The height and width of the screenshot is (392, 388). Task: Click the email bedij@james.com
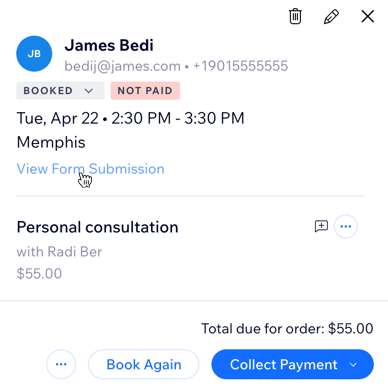pyautogui.click(x=122, y=66)
